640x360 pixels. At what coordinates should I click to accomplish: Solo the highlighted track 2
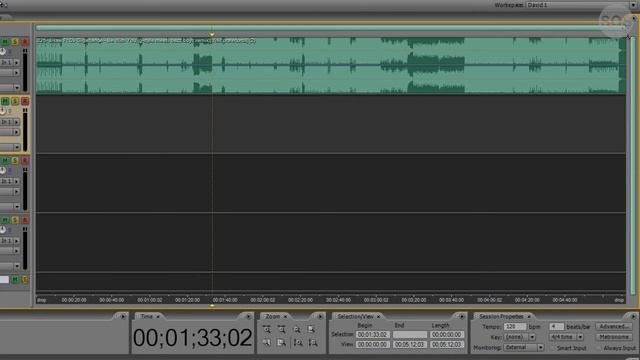click(x=15, y=101)
